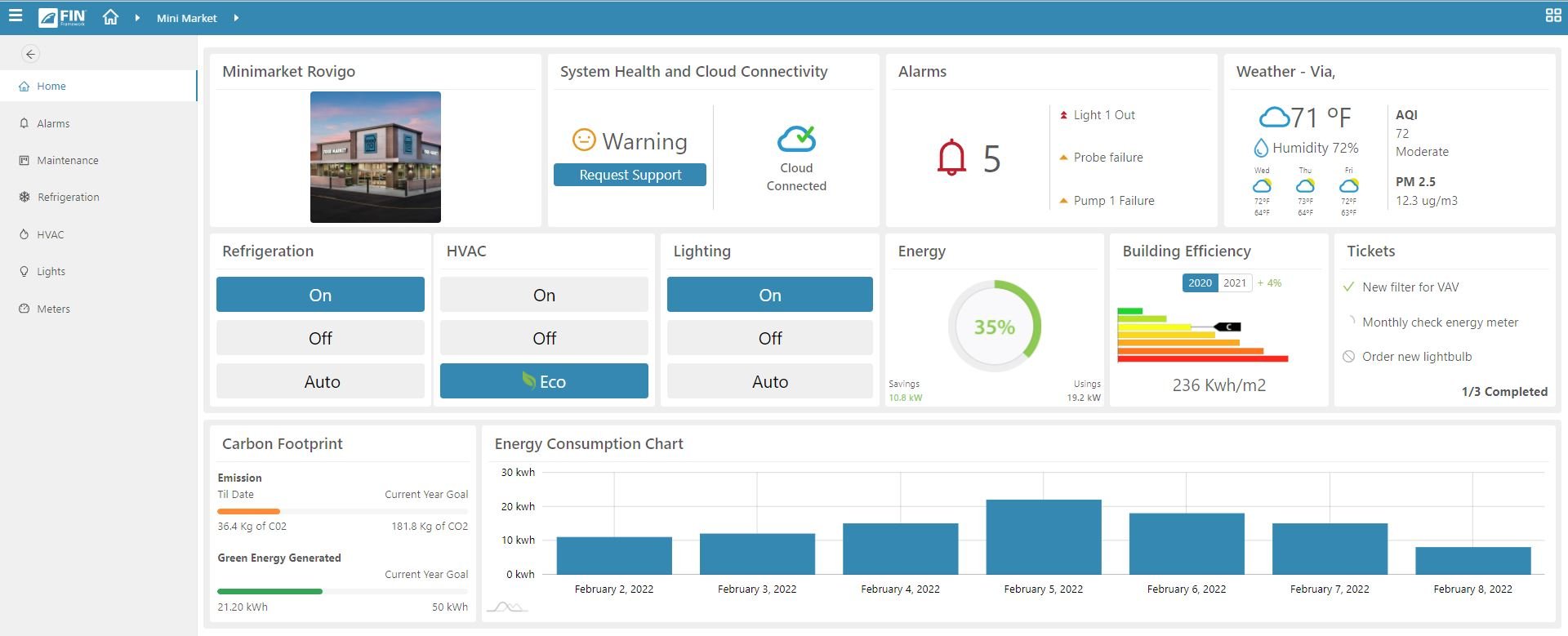The width and height of the screenshot is (1568, 636).
Task: Select the 2020 efficiency year tab
Action: [1200, 282]
